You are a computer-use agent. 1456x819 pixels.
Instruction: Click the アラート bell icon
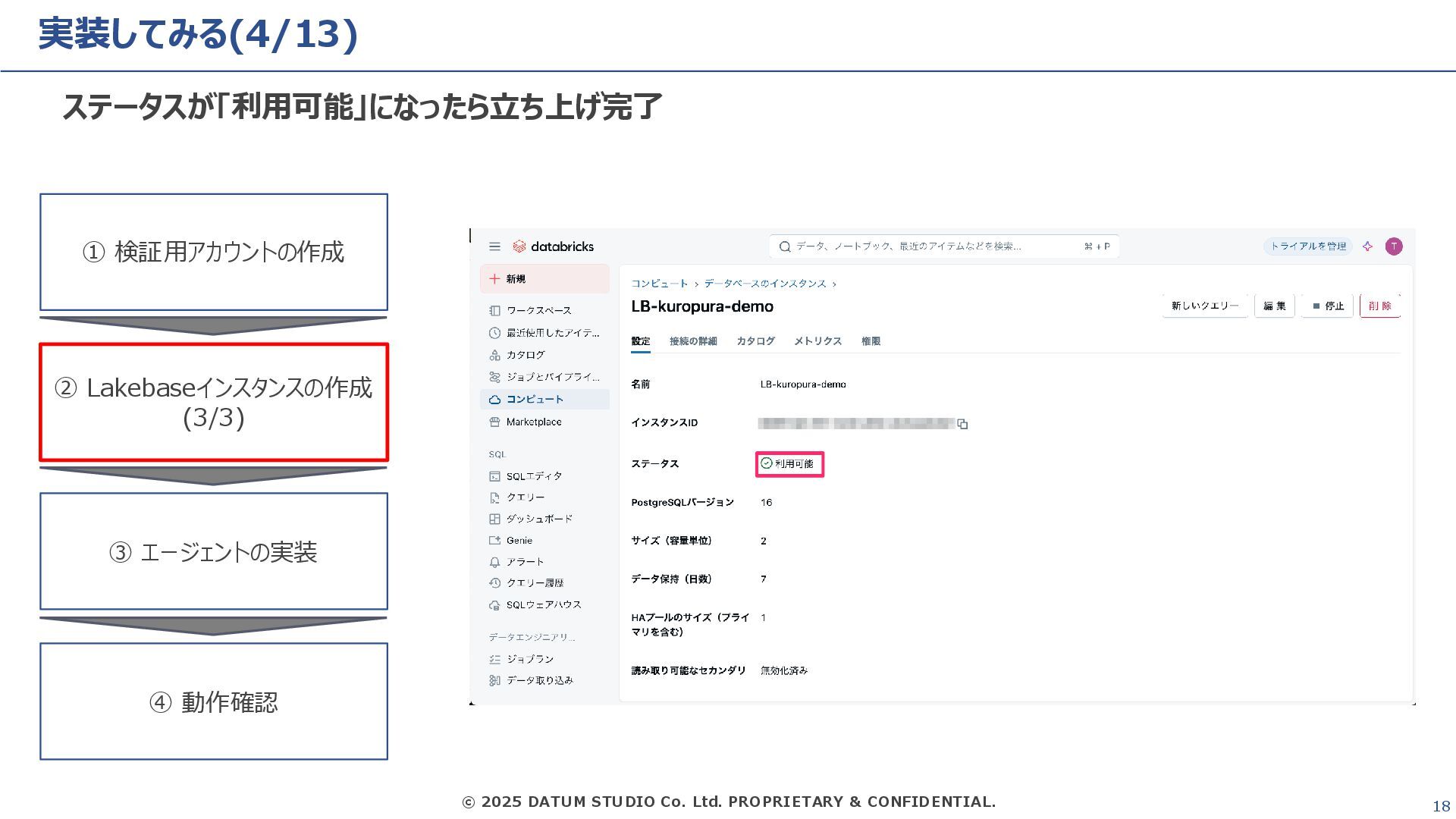tap(494, 562)
